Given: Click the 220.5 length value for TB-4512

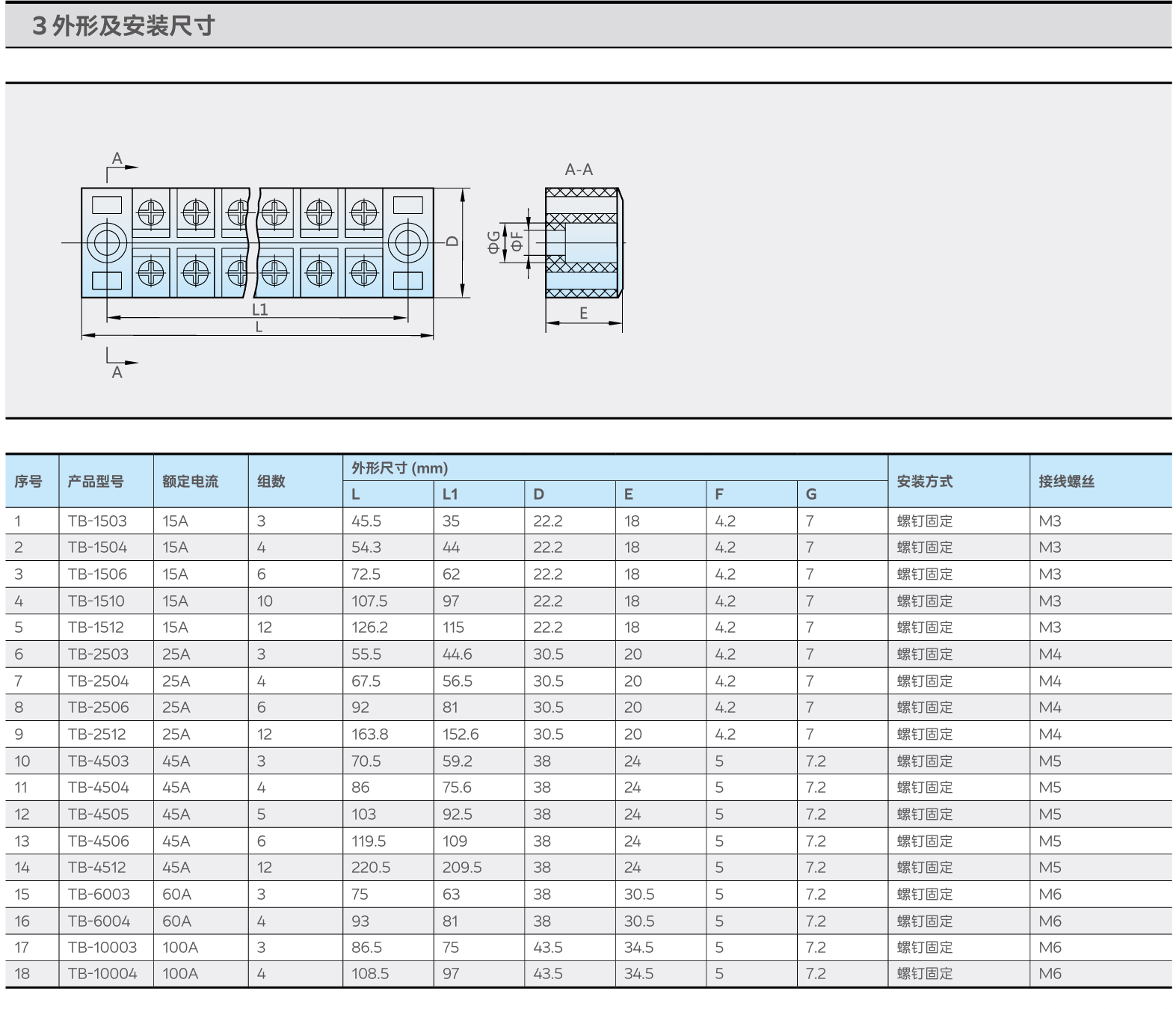Looking at the screenshot, I should click(x=371, y=868).
